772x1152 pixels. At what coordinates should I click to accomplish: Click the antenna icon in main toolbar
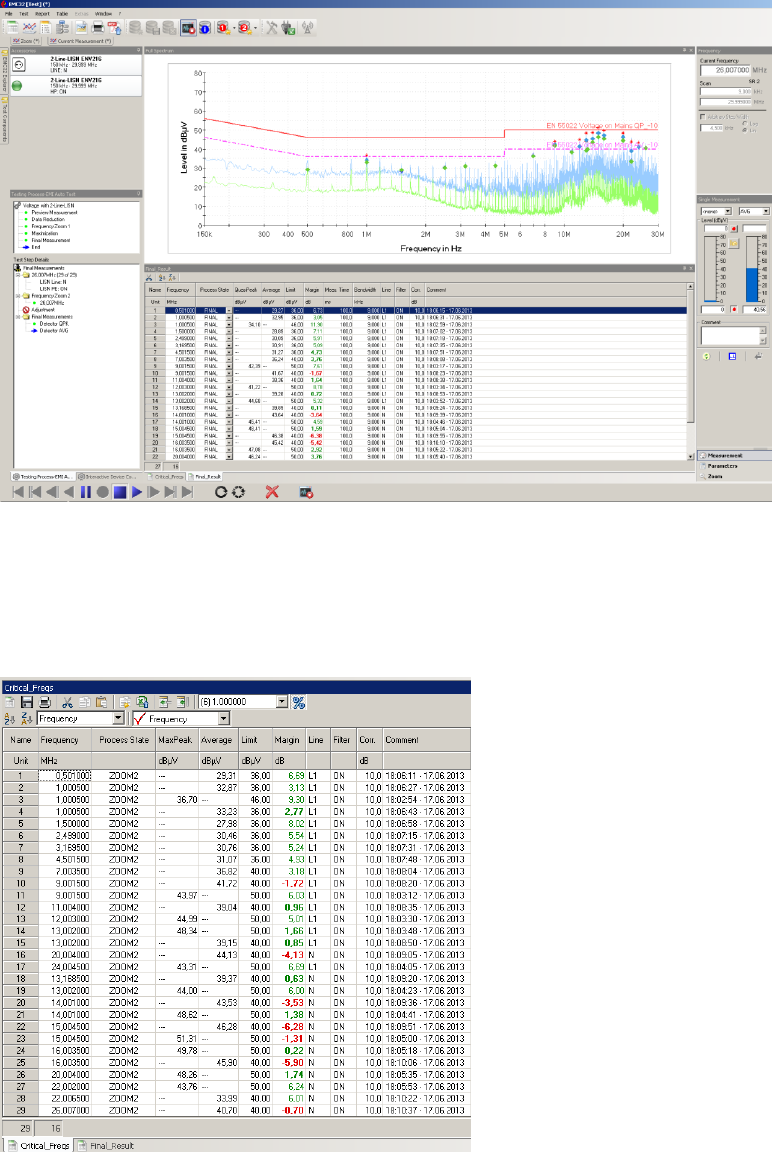click(x=307, y=28)
